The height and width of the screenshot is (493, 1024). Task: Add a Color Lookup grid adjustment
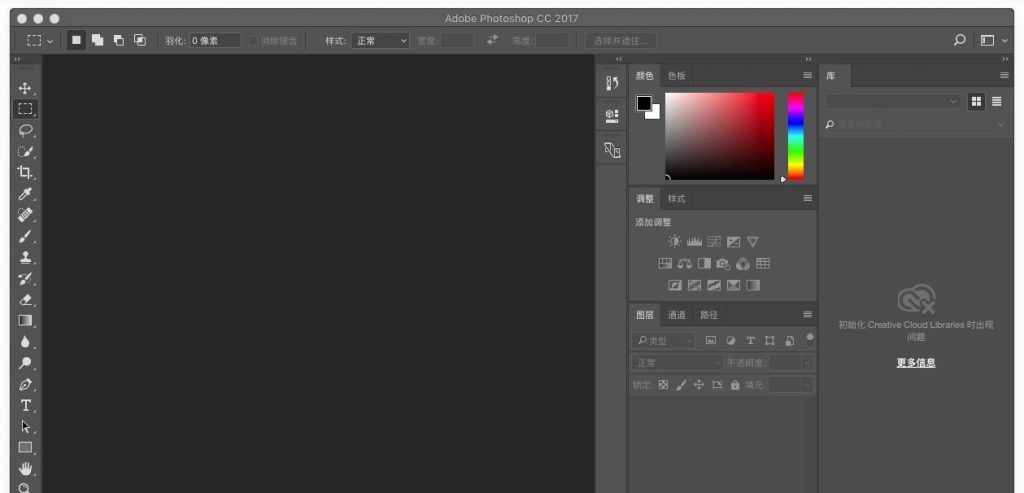coord(763,264)
